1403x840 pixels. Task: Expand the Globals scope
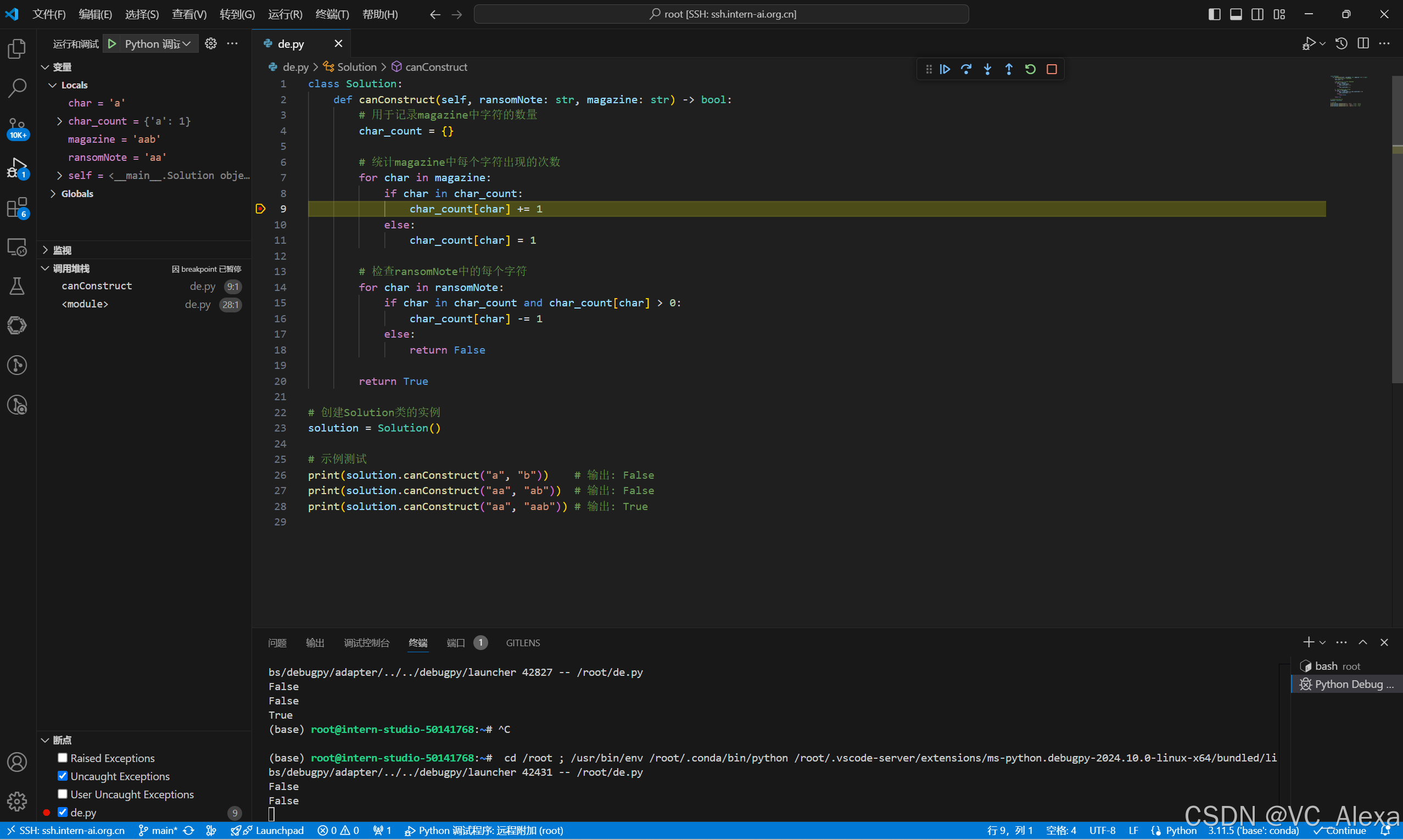(53, 194)
